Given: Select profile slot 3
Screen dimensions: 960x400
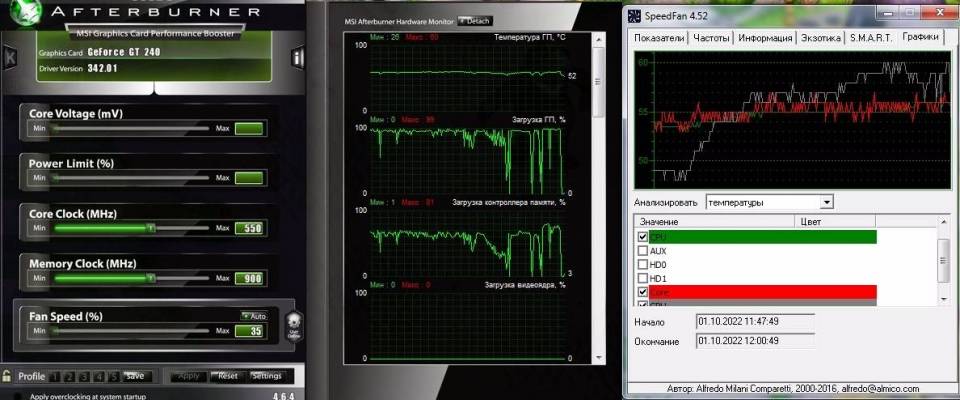Looking at the screenshot, I should 85,376.
